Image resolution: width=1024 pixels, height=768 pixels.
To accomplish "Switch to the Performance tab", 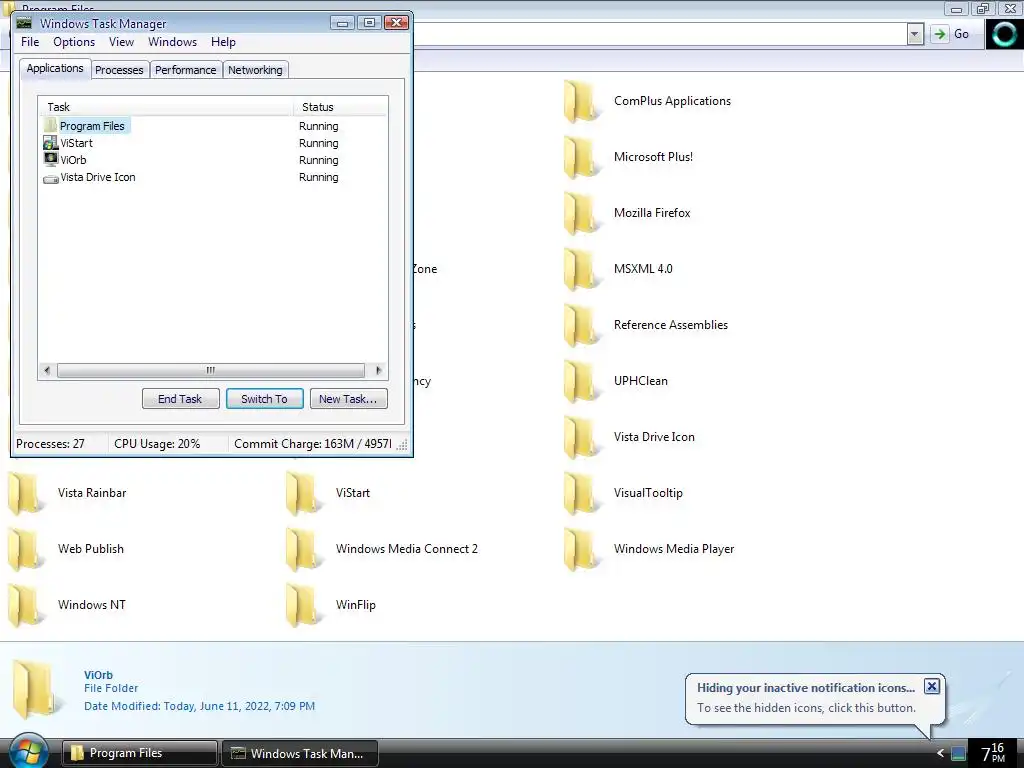I will click(x=185, y=70).
